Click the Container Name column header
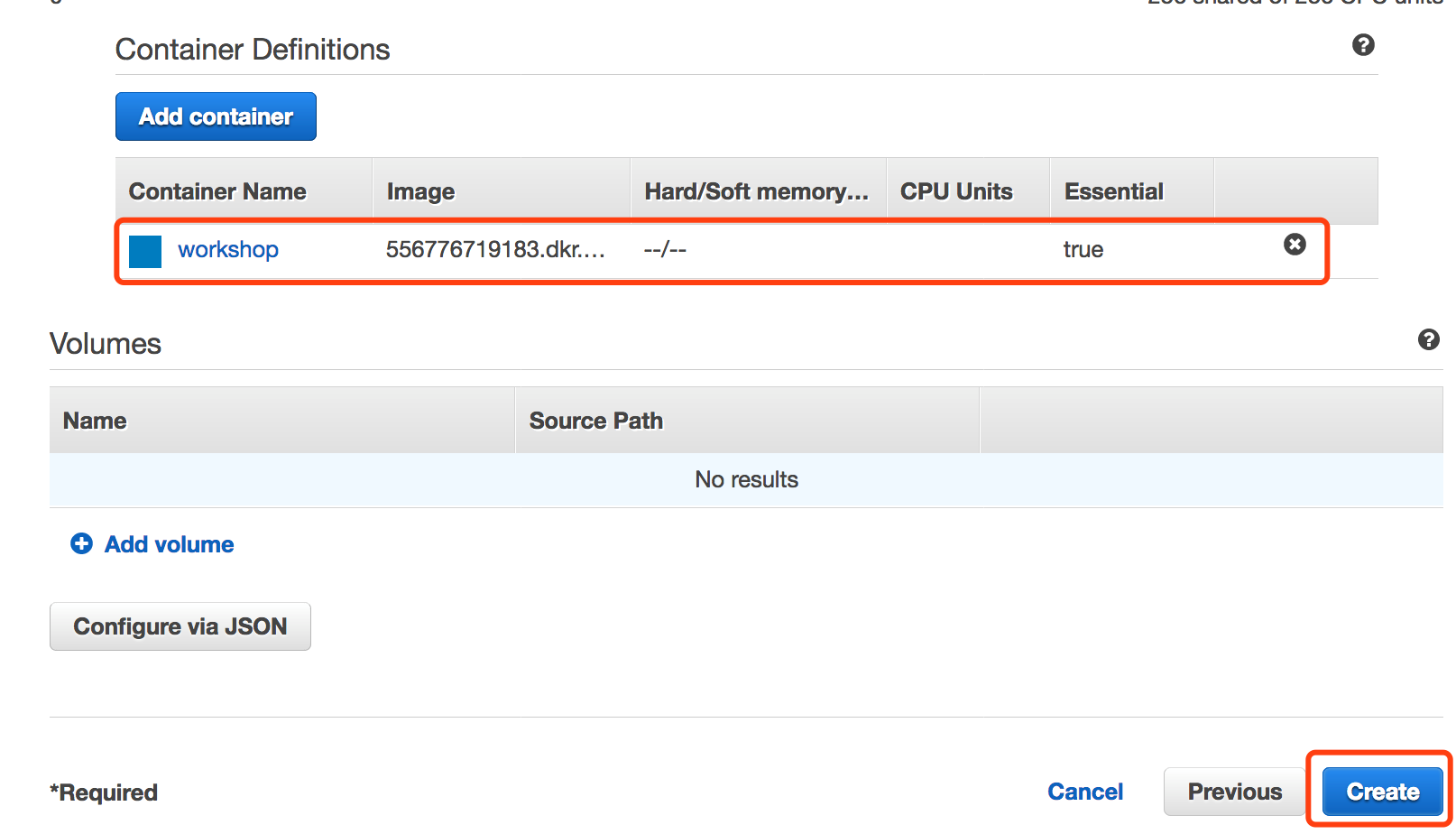This screenshot has width=1456, height=834. 217,191
